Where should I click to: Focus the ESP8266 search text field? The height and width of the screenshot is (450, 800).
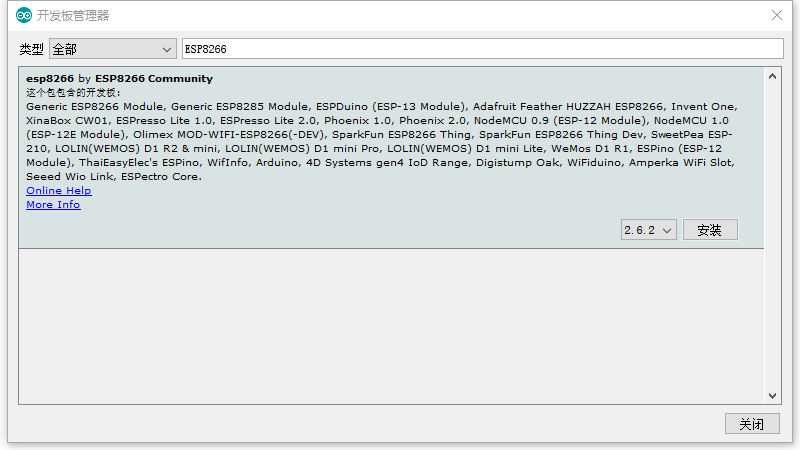[x=483, y=49]
